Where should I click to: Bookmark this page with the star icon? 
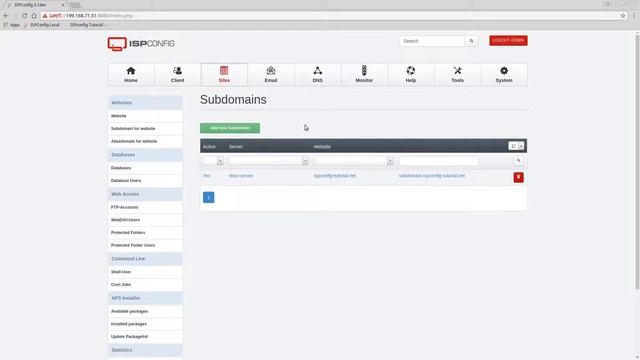(x=623, y=16)
